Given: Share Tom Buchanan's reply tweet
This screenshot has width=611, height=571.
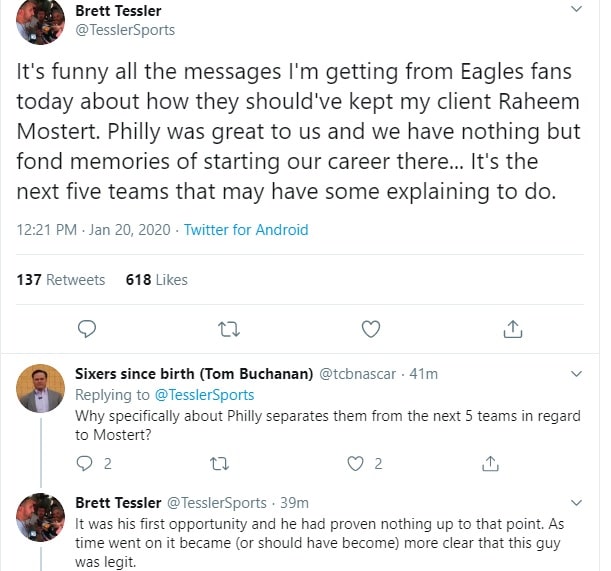Looking at the screenshot, I should 490,463.
